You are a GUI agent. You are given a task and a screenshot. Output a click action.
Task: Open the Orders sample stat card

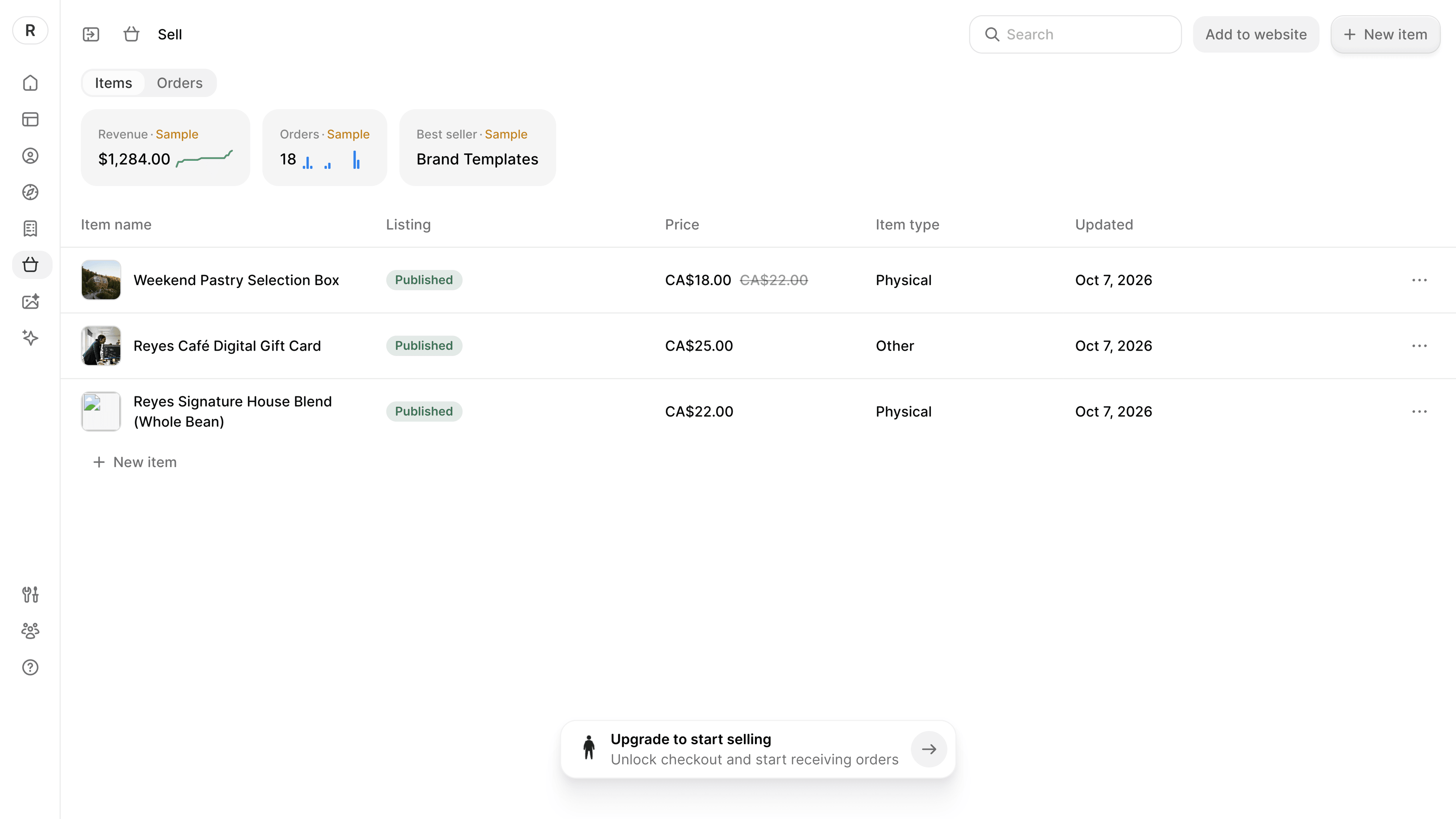pyautogui.click(x=325, y=147)
